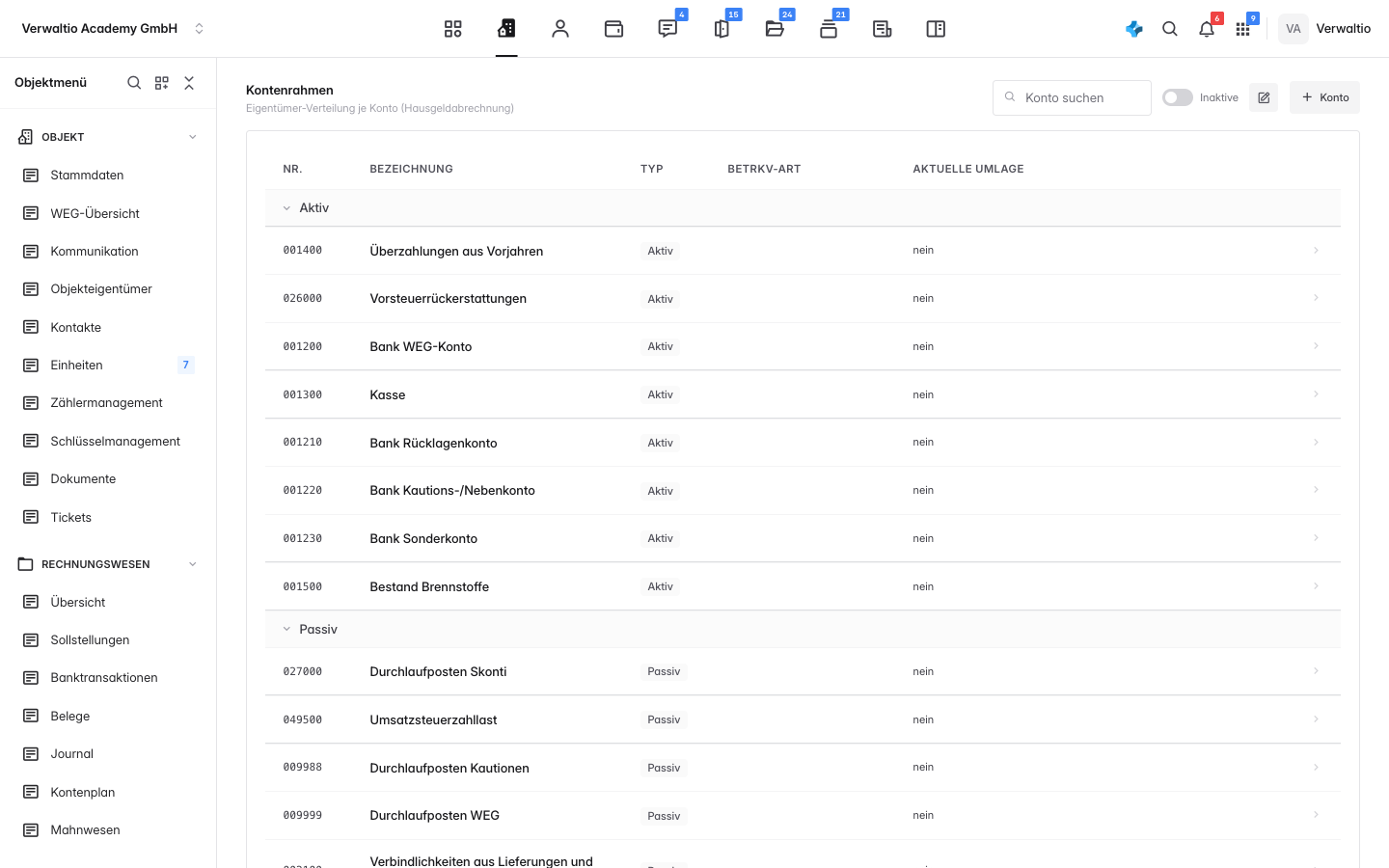Open Stammdaten in the sidebar
1389x868 pixels.
pos(87,176)
